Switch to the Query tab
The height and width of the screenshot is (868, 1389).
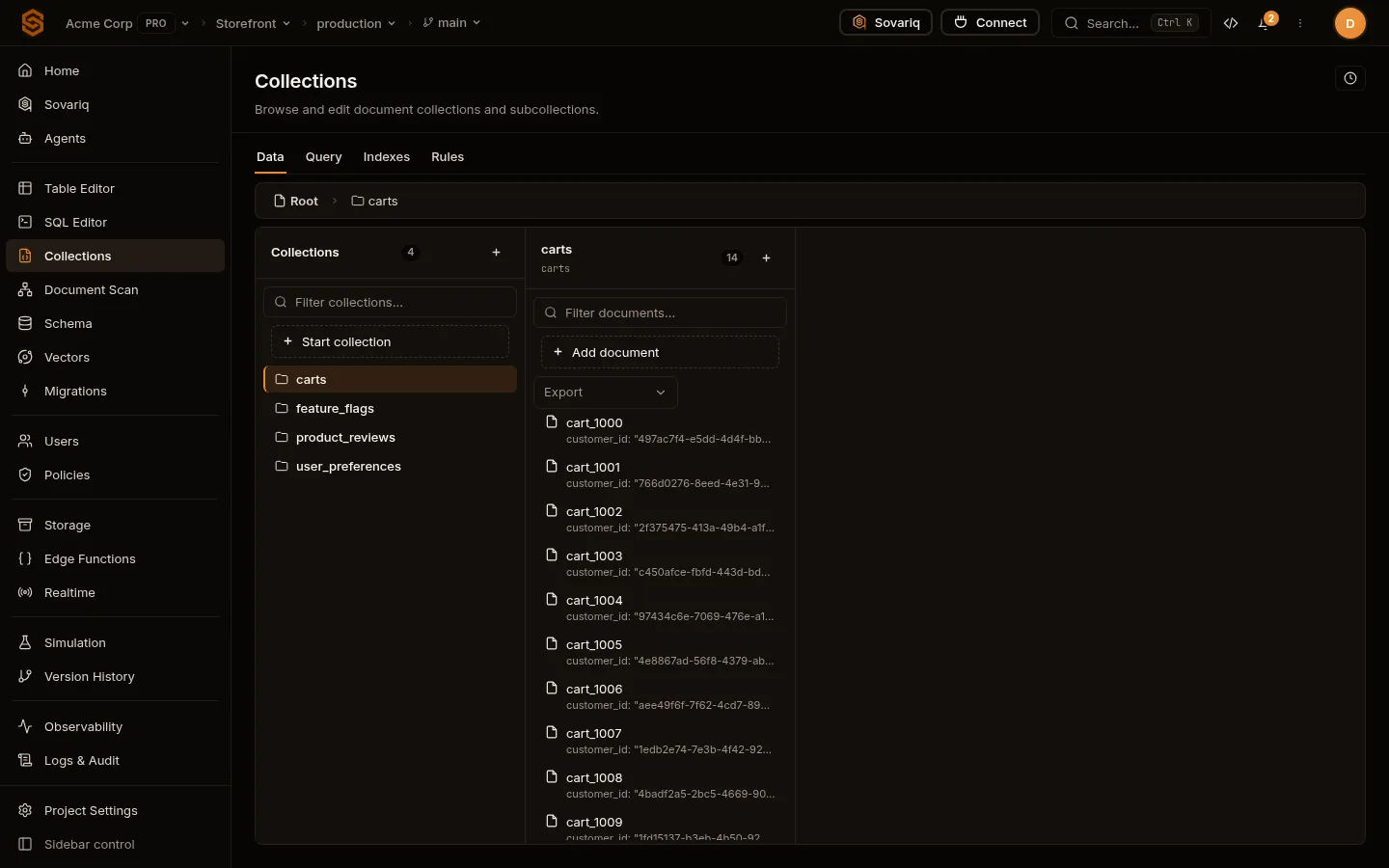323,157
